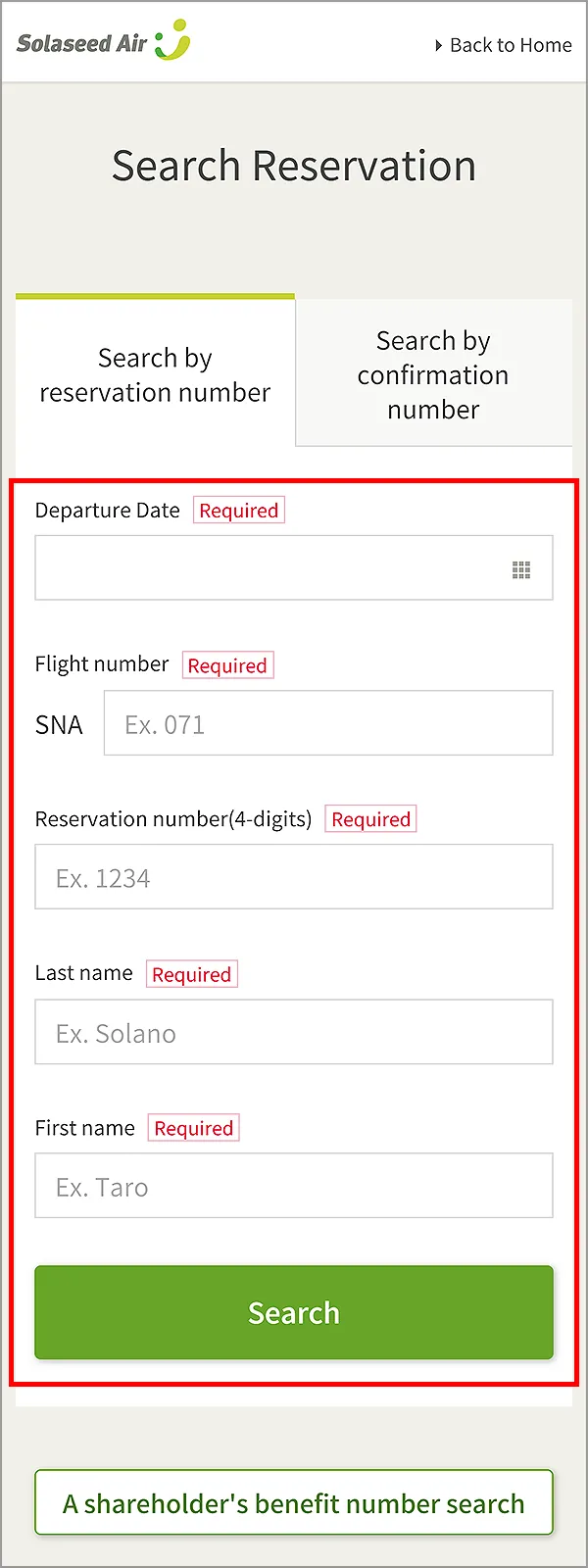Click the Reservation number input box
The height and width of the screenshot is (1568, 588).
click(x=294, y=877)
